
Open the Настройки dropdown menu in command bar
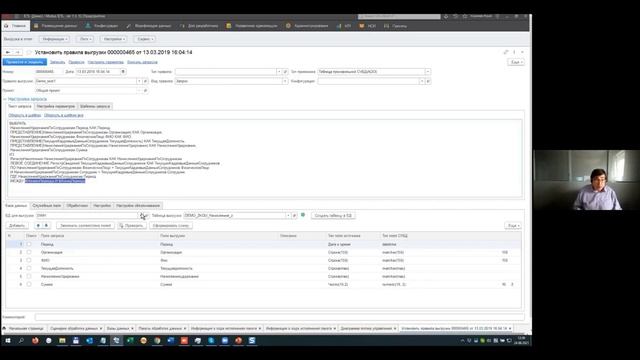pos(114,39)
